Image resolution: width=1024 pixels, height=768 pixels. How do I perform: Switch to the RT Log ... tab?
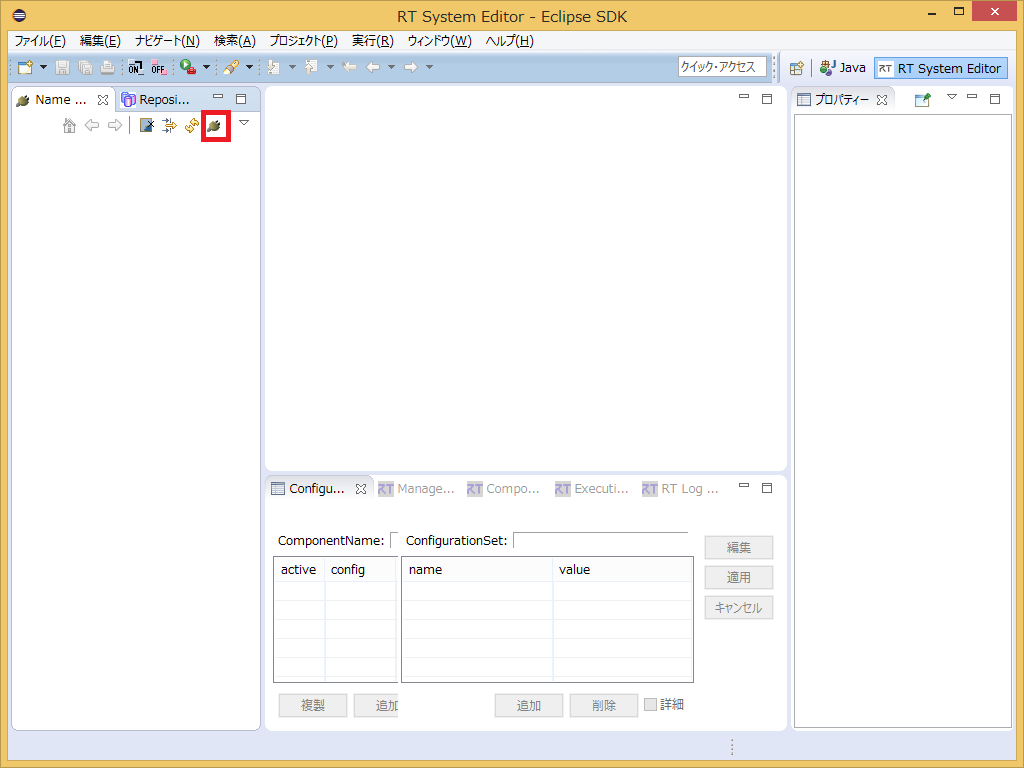(680, 488)
